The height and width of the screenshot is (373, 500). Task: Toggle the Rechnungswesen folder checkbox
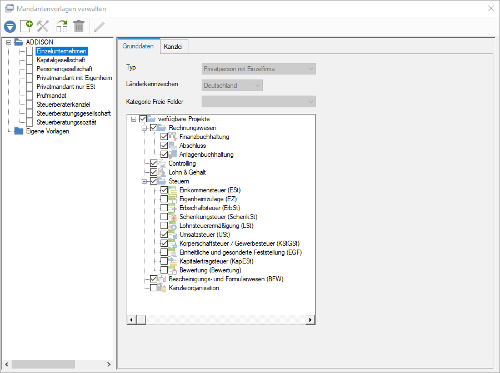pyautogui.click(x=153, y=128)
